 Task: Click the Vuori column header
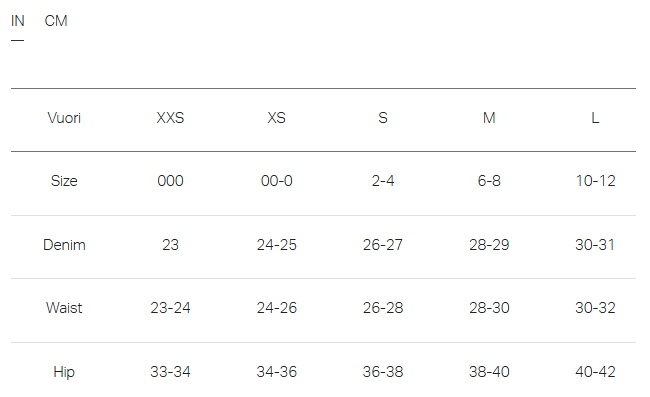(64, 118)
